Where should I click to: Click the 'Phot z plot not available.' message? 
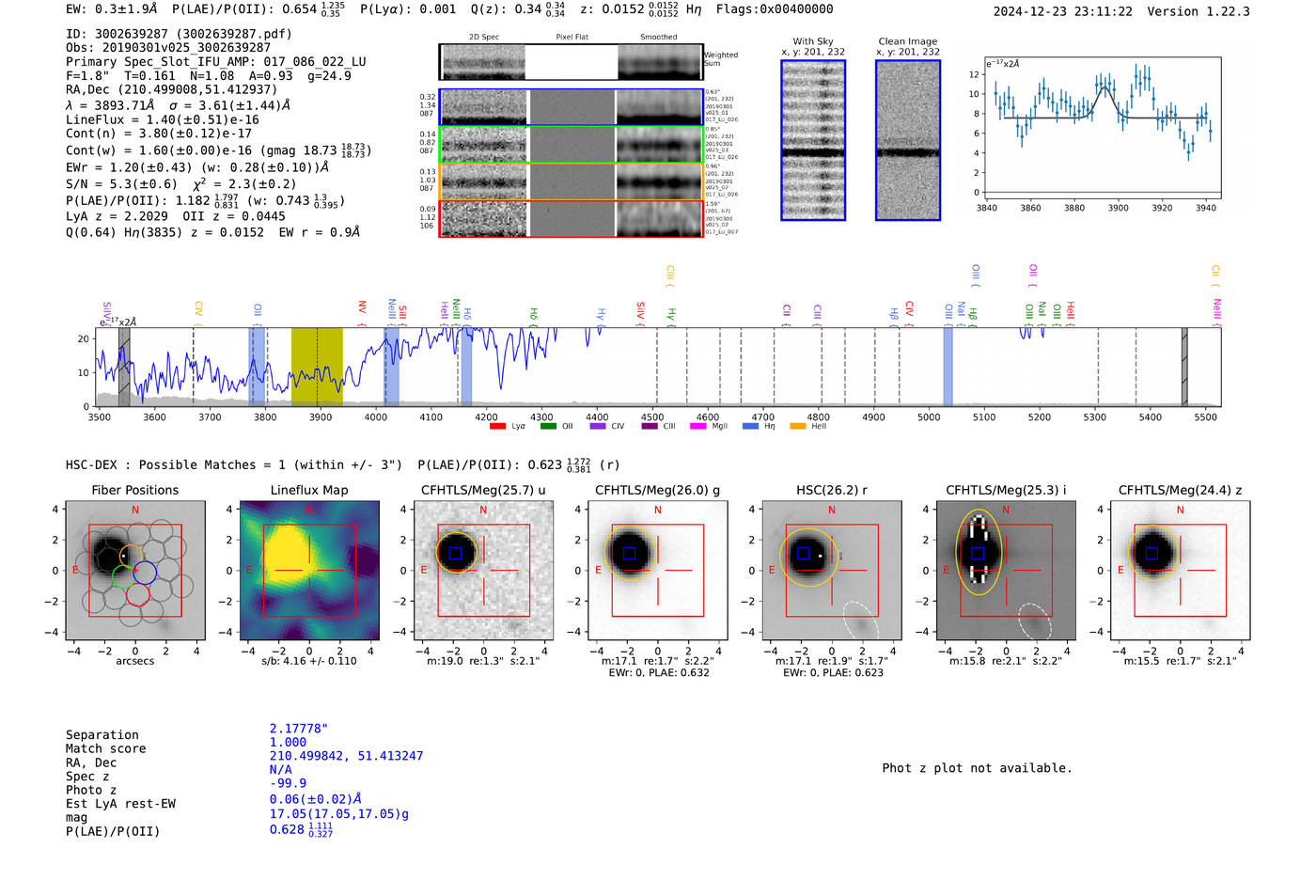977,768
